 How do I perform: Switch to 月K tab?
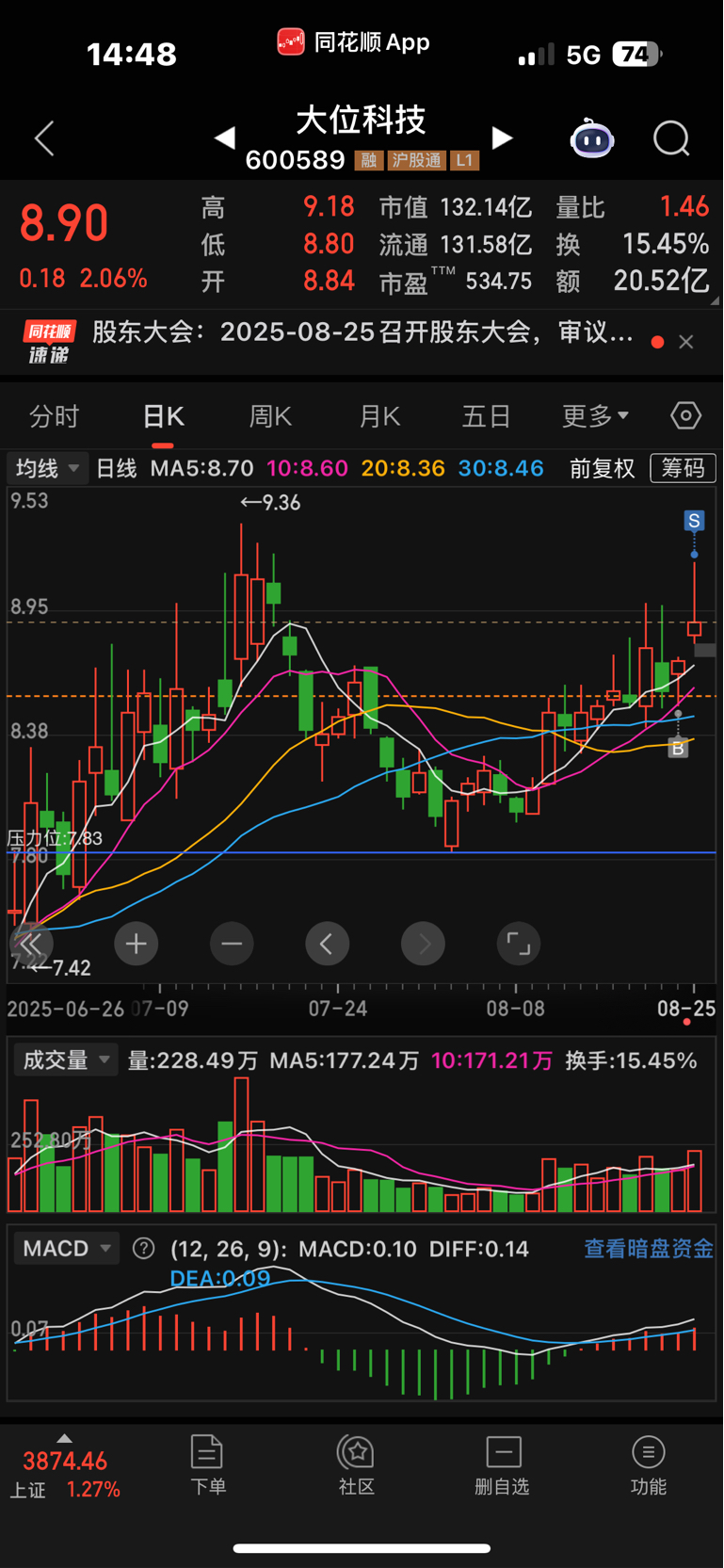point(379,416)
